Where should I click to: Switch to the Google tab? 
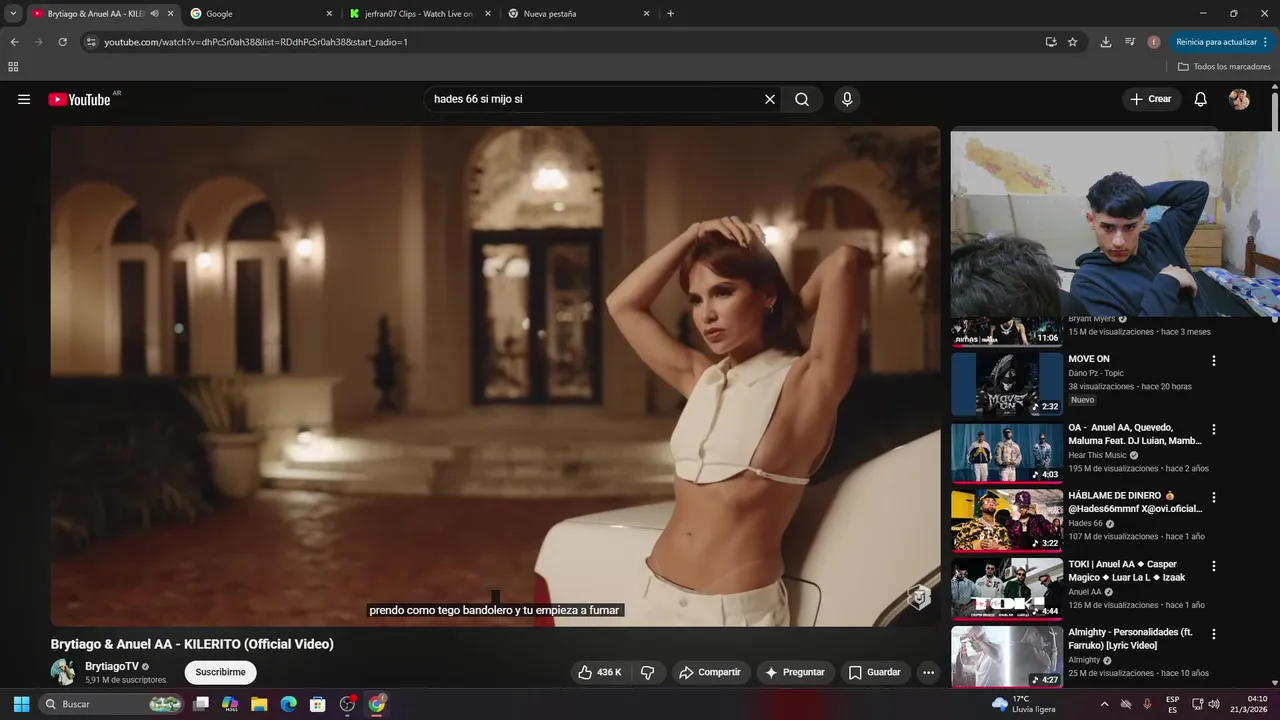[x=262, y=14]
